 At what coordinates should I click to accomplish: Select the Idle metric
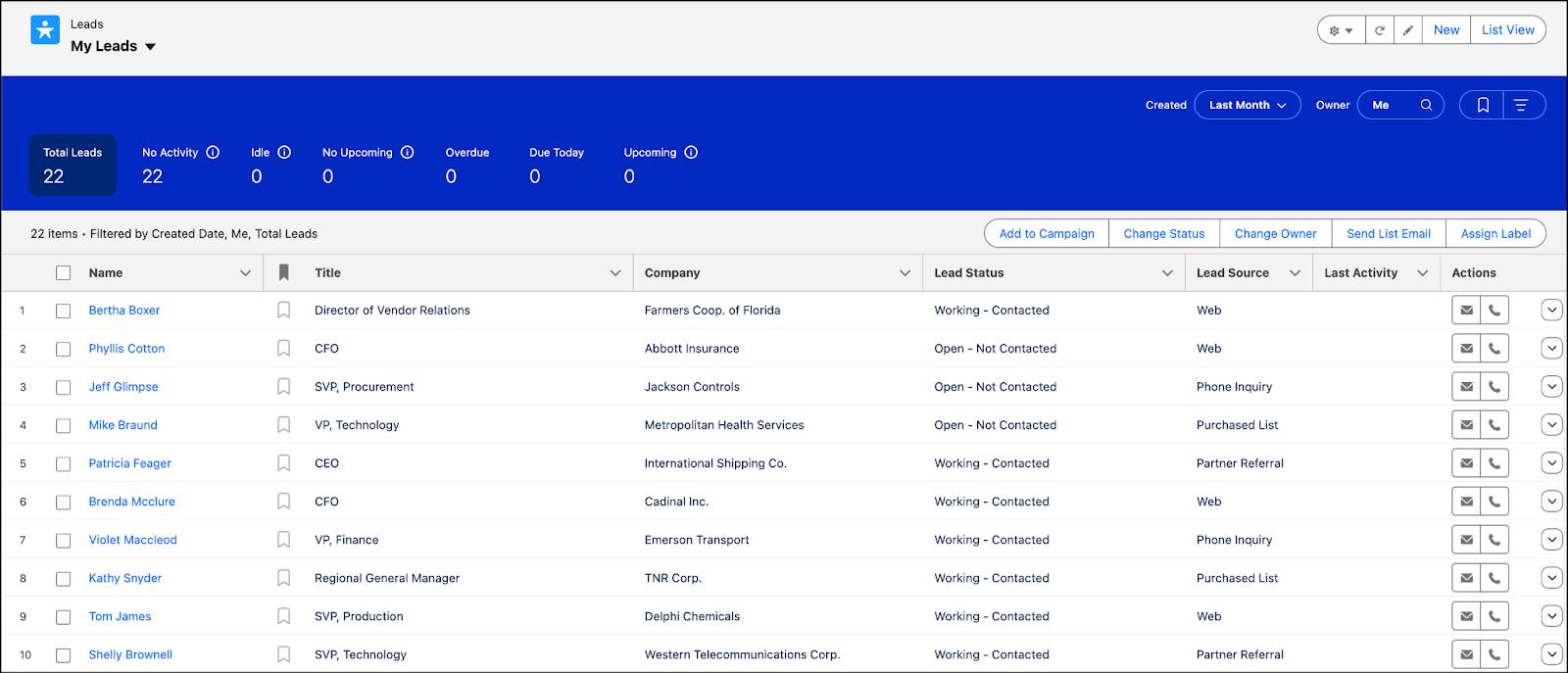pos(270,165)
